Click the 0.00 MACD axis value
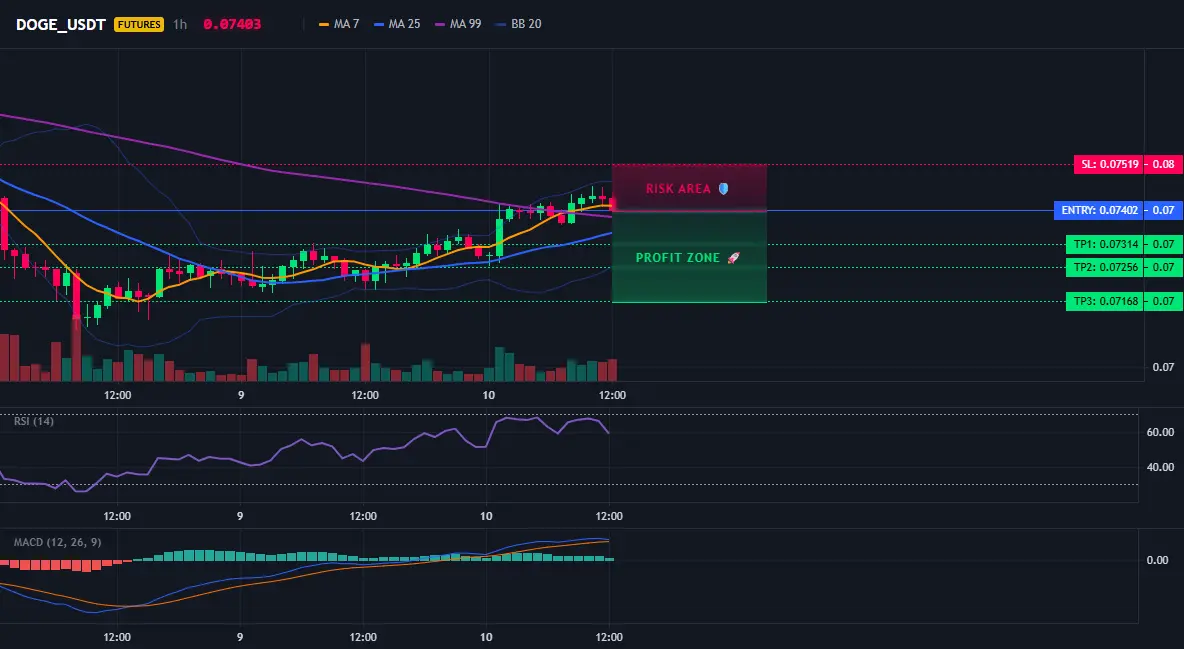The width and height of the screenshot is (1184, 649). [1158, 560]
